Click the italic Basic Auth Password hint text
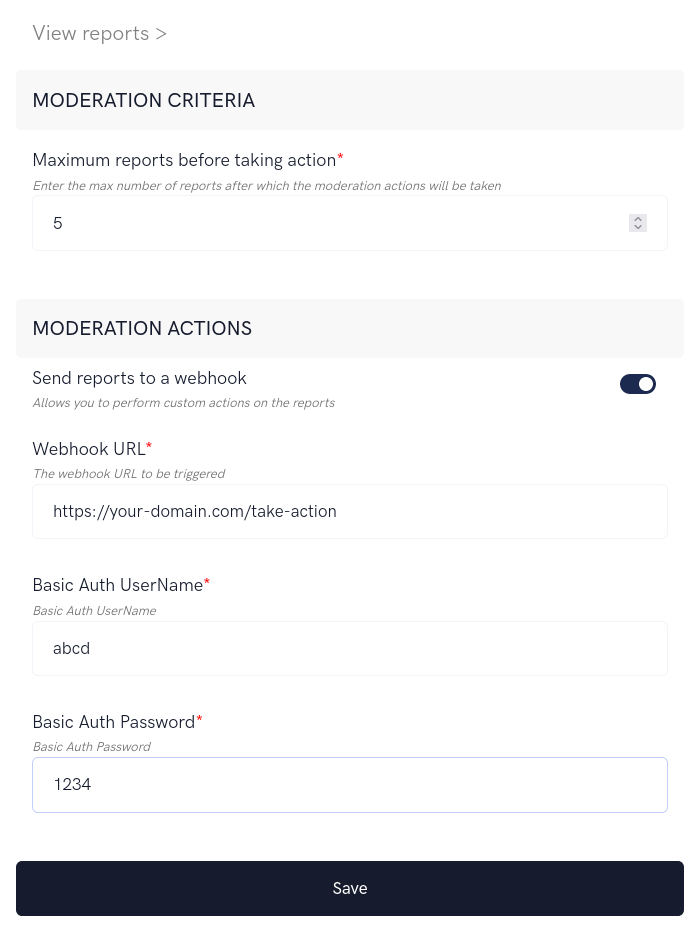 91,747
